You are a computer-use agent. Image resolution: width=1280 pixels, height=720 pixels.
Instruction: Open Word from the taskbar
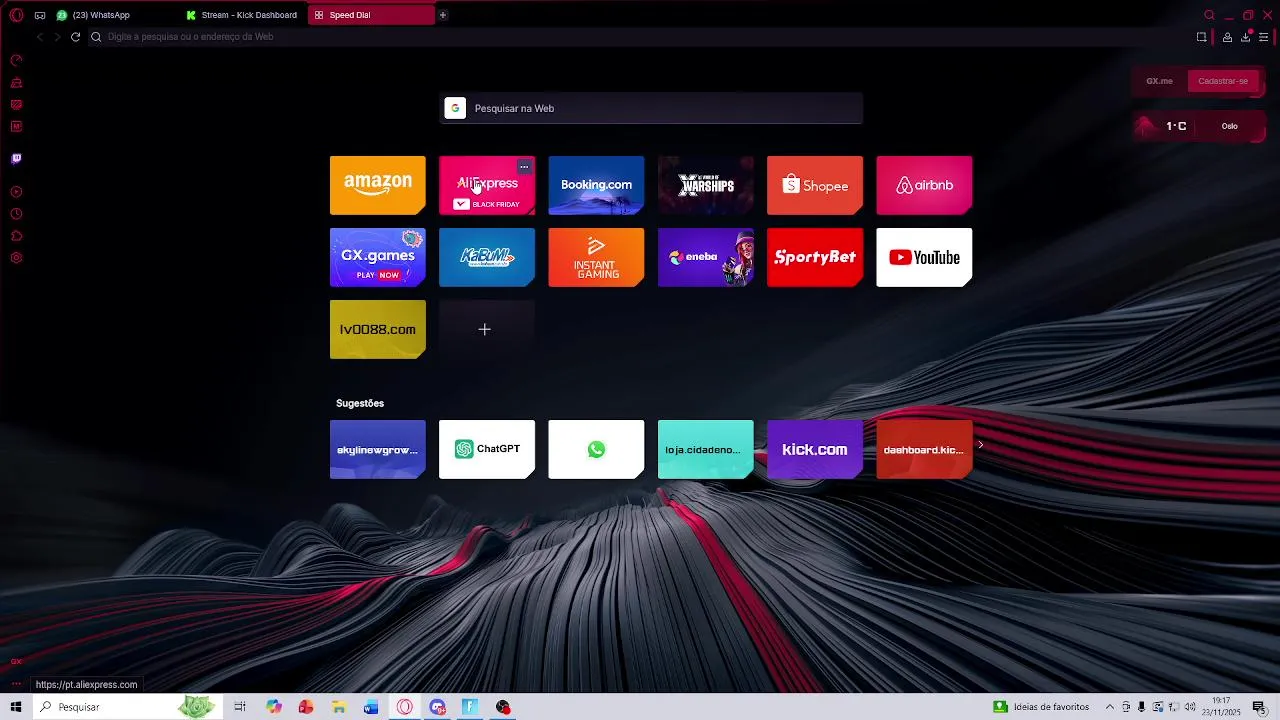371,707
